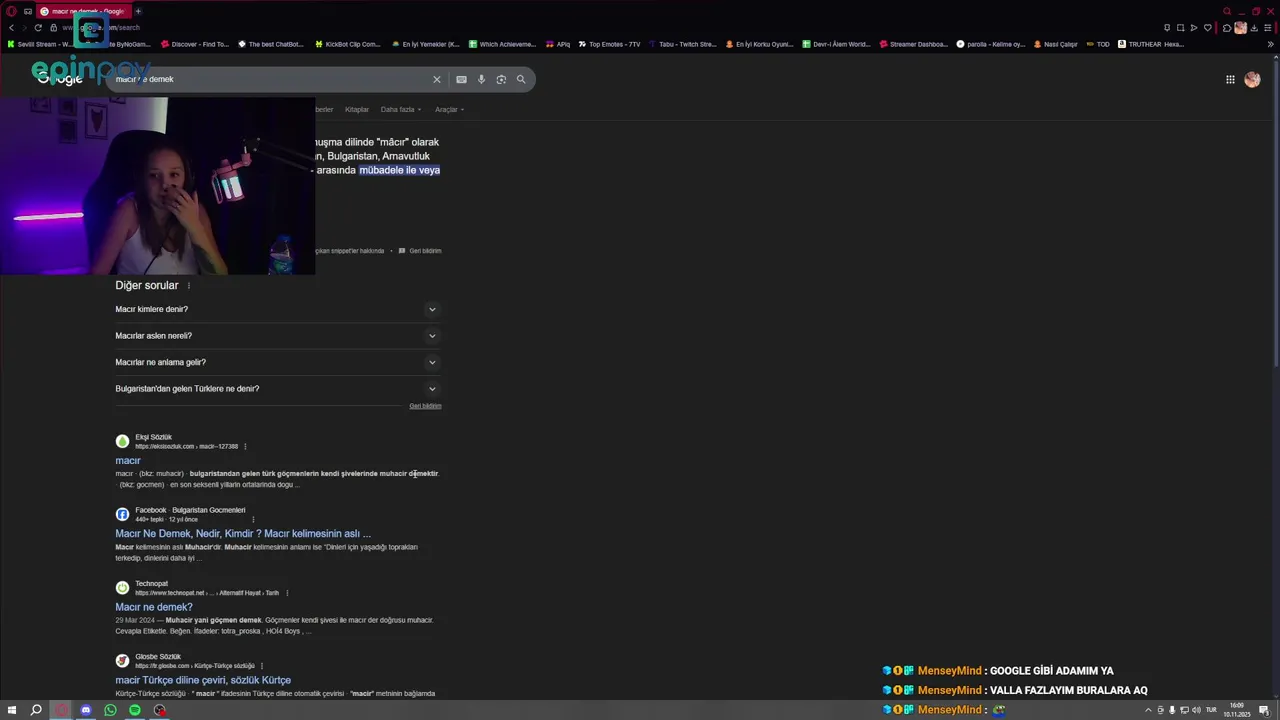Start voice search with the microphone icon
This screenshot has width=1280, height=720.
(481, 79)
